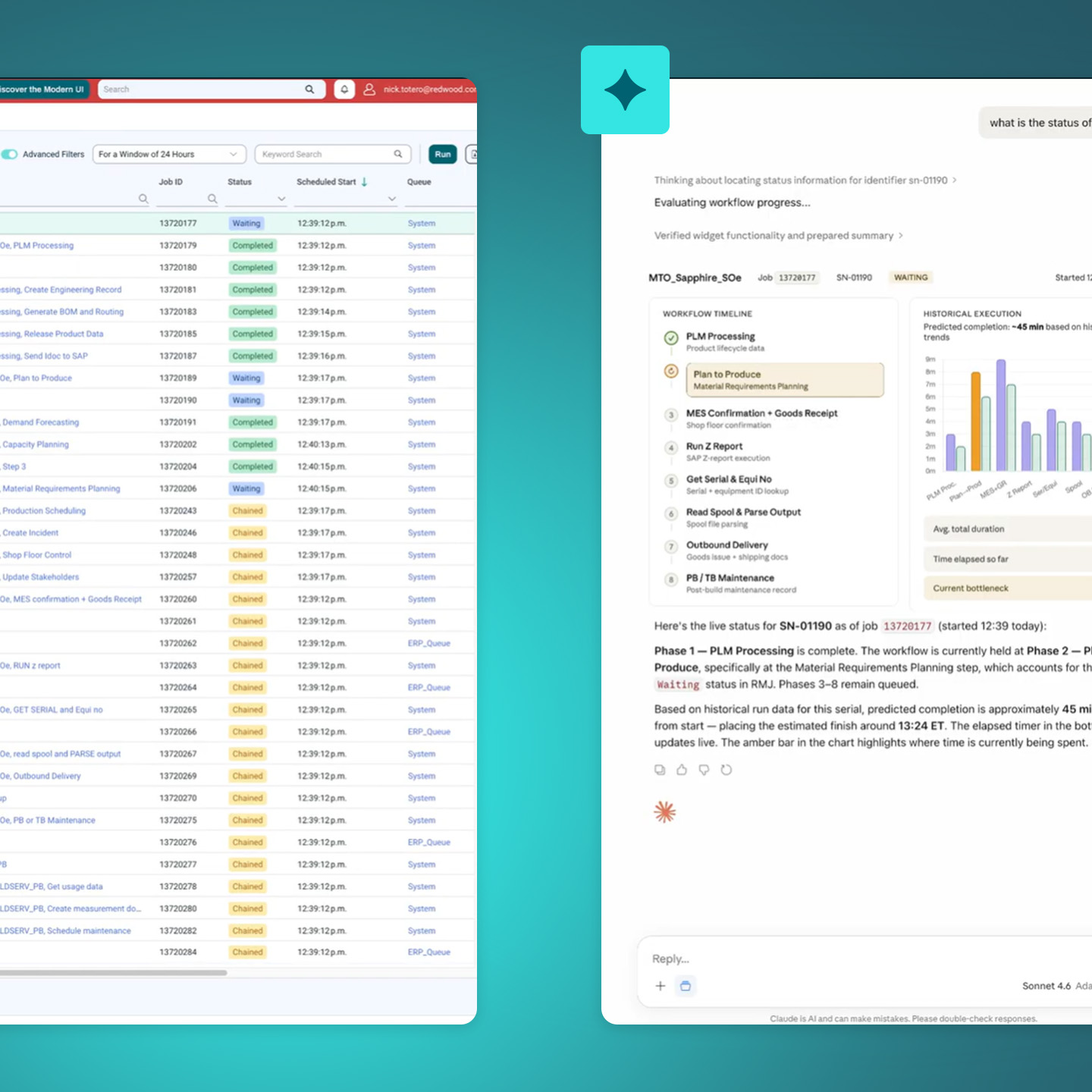
Task: Click the 'Oe, RUN z report' job name
Action: click(30, 666)
